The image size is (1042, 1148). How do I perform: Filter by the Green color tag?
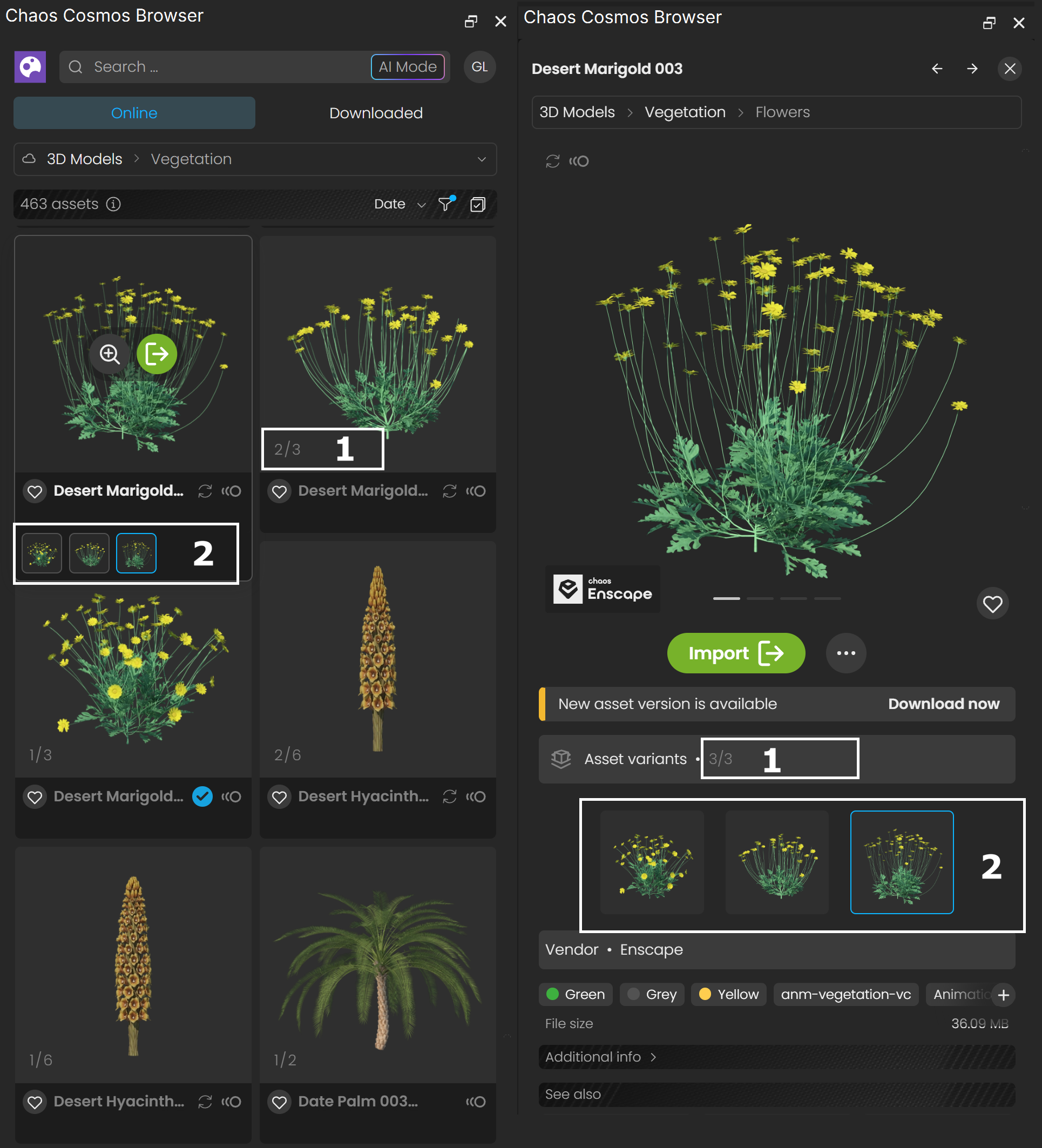[576, 995]
